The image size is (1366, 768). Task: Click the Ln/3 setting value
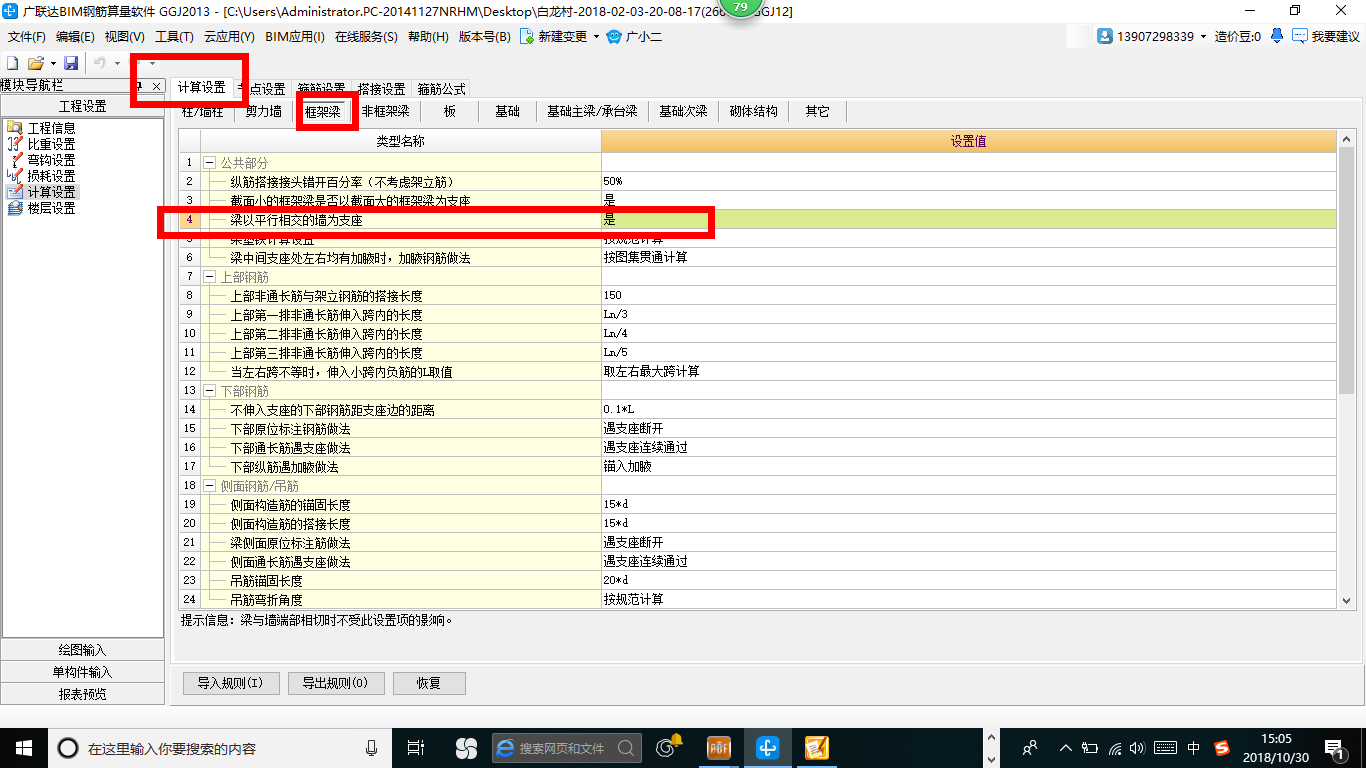[968, 315]
